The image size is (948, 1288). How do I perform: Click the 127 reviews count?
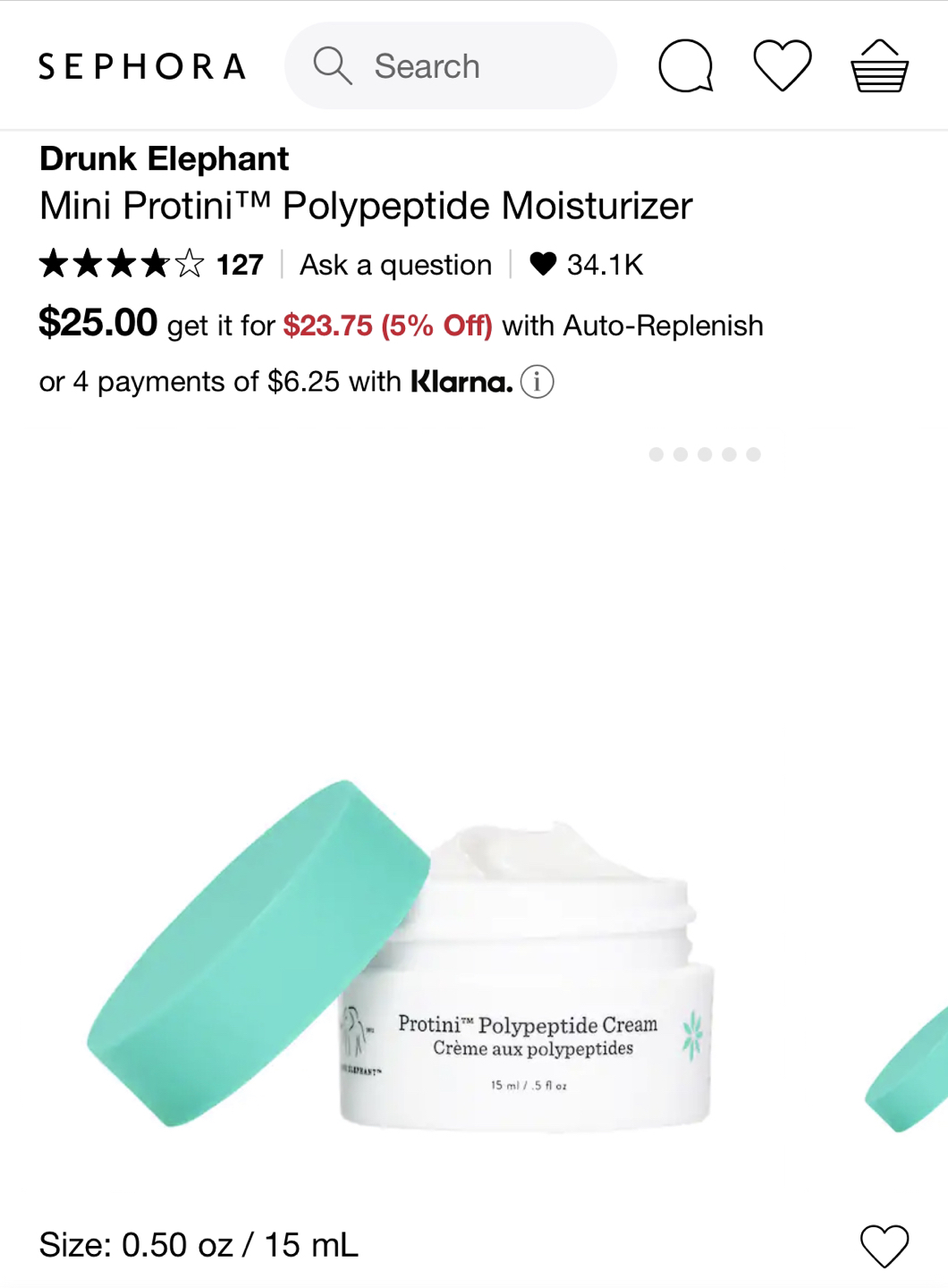[240, 265]
